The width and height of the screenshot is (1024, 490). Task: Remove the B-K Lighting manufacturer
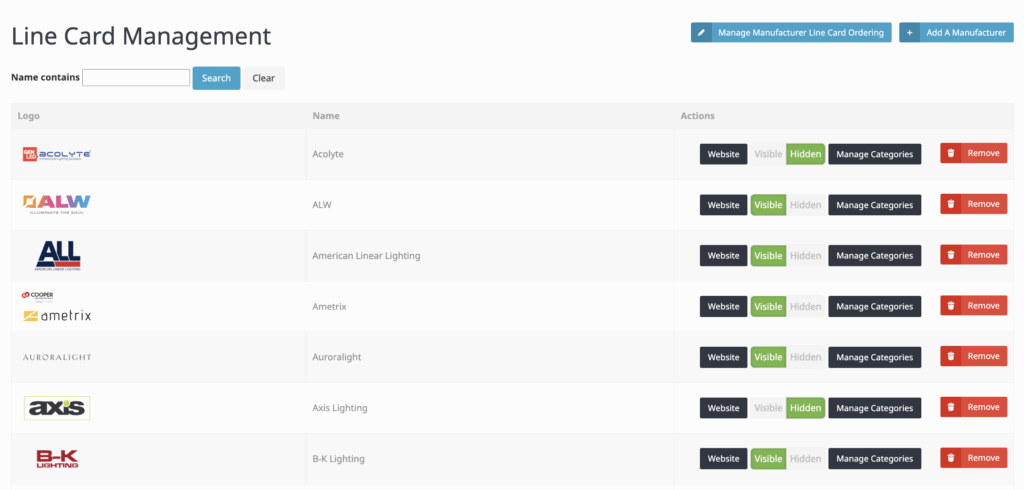(x=973, y=458)
